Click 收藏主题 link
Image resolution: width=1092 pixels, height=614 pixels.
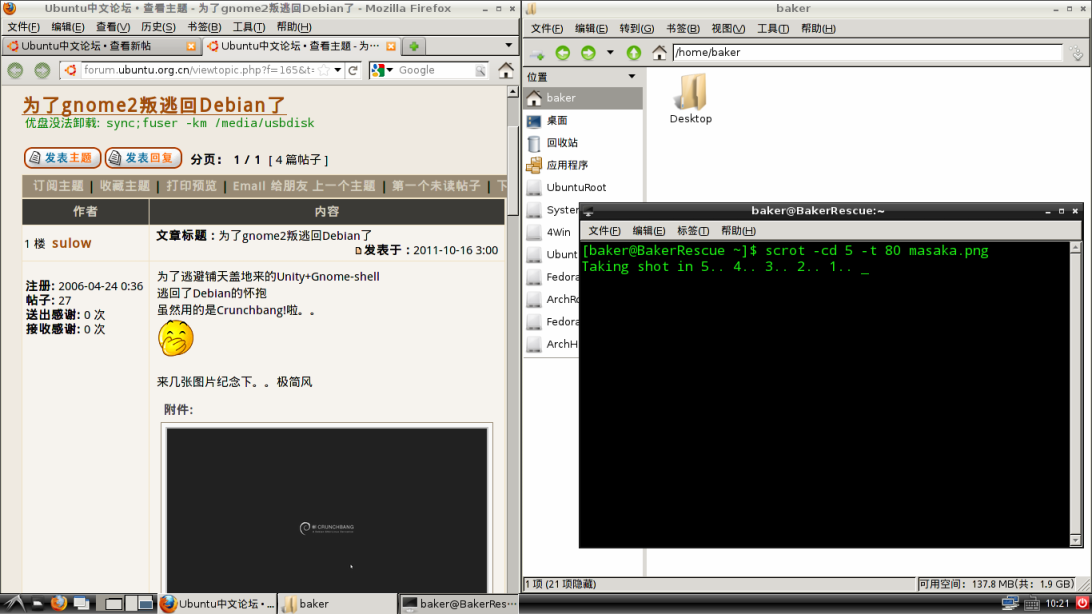pyautogui.click(x=125, y=186)
